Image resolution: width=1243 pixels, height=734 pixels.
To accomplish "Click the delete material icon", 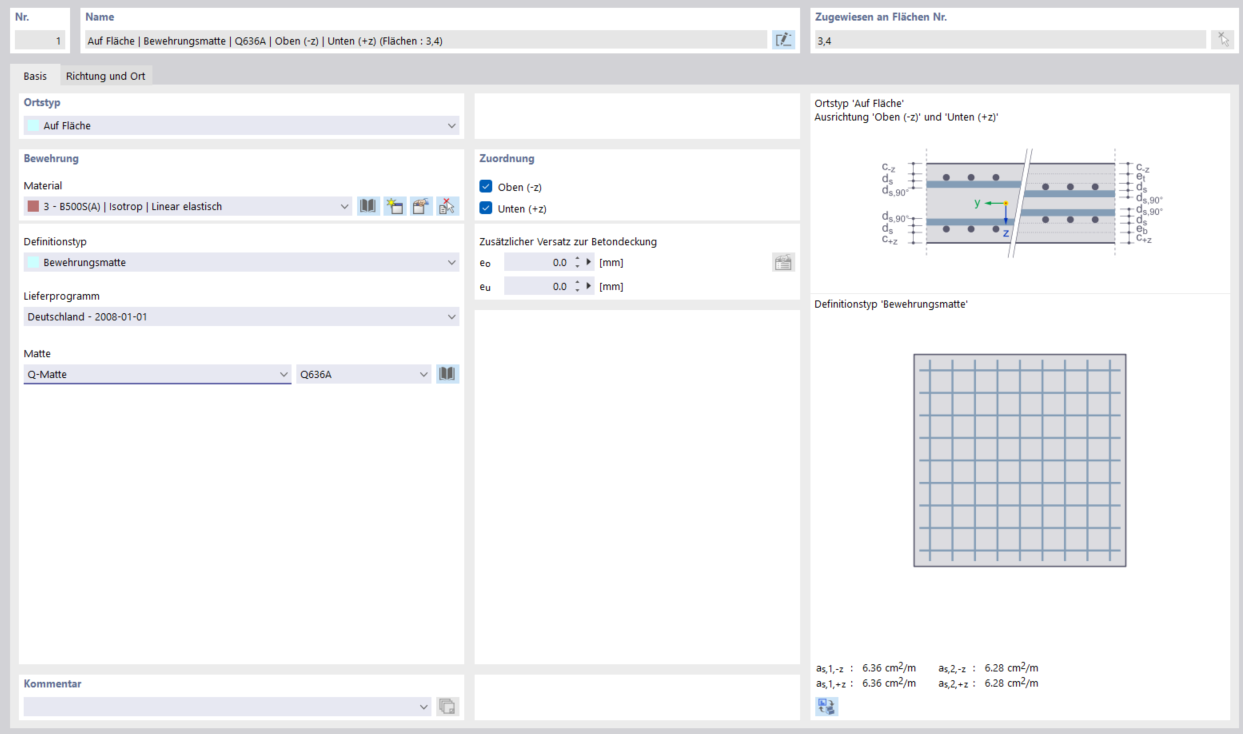I will pyautogui.click(x=447, y=207).
